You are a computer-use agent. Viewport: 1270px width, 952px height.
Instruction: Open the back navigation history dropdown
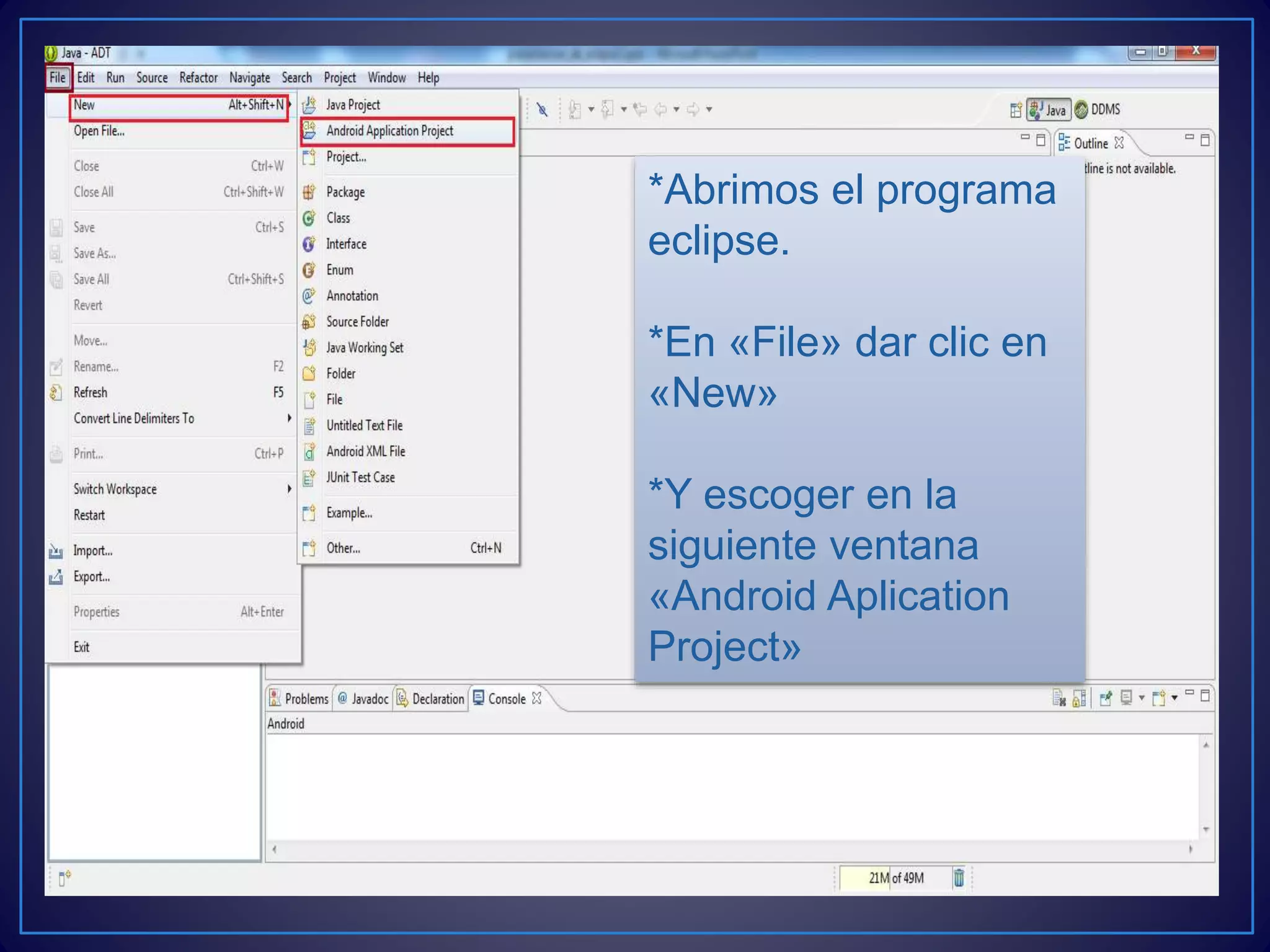pos(677,110)
